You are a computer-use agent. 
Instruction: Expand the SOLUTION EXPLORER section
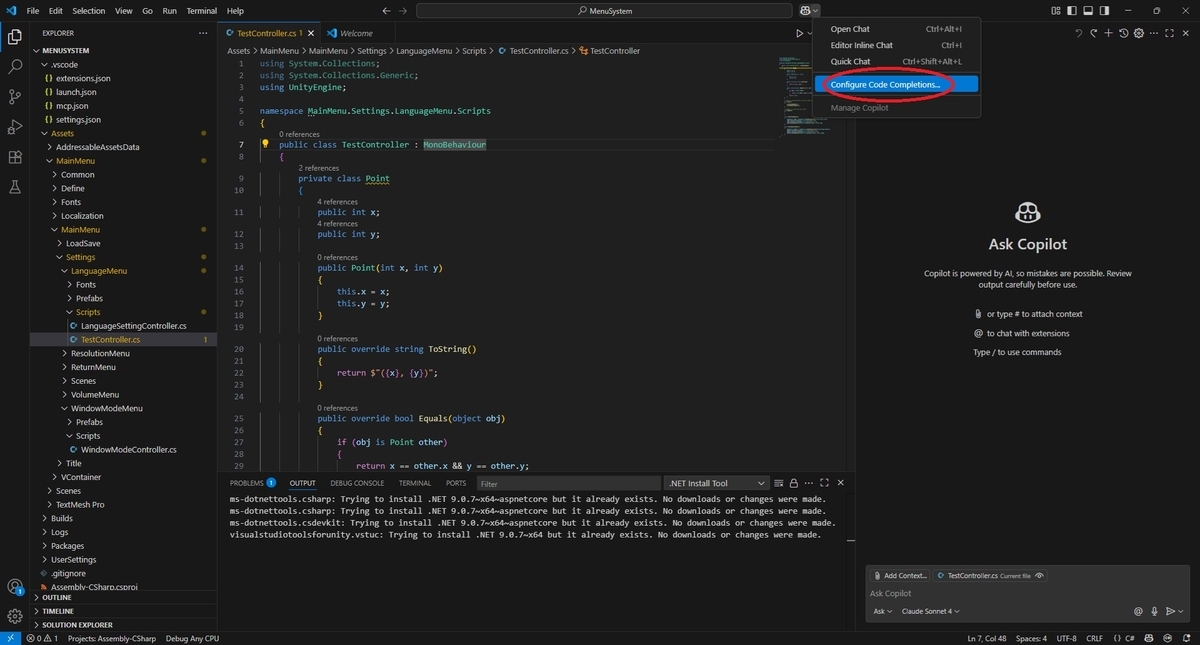click(x=125, y=625)
